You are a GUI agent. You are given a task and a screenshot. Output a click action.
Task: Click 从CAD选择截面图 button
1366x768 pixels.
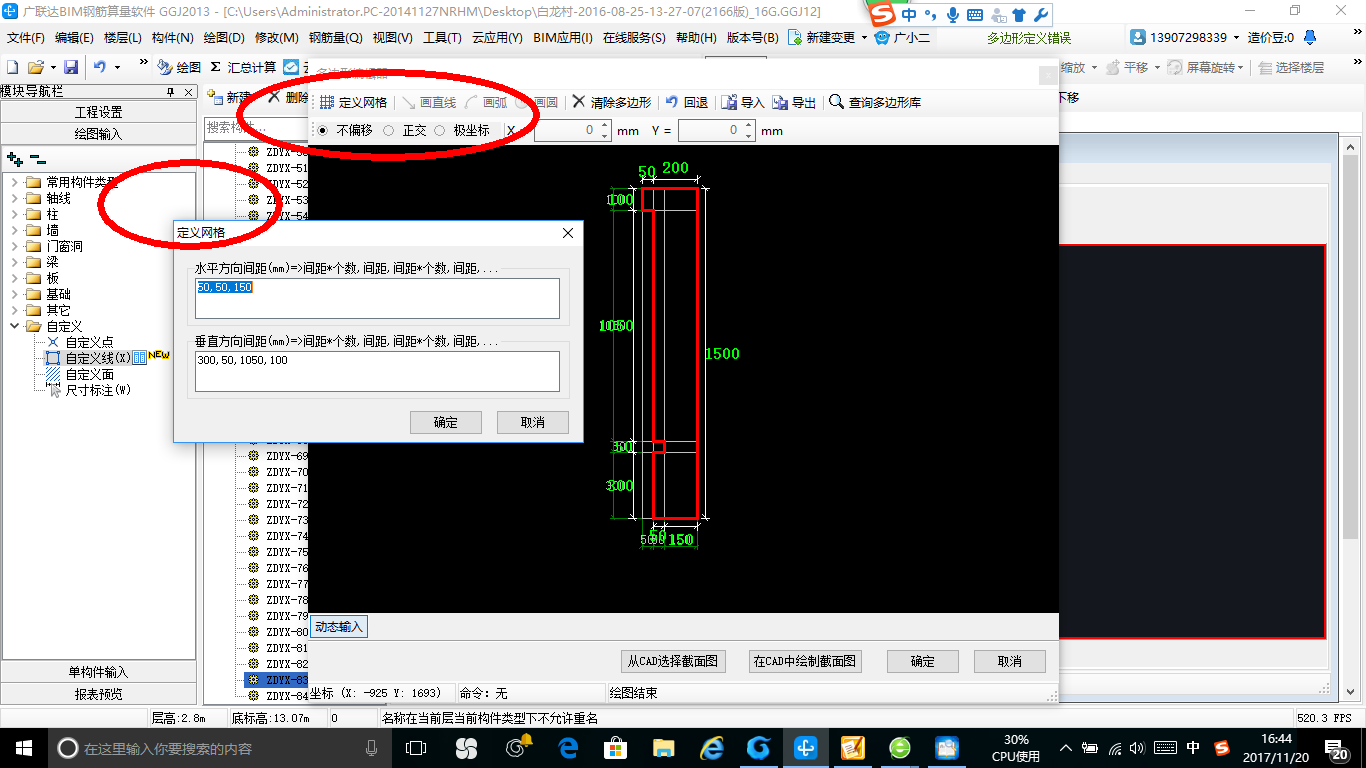pyautogui.click(x=673, y=661)
